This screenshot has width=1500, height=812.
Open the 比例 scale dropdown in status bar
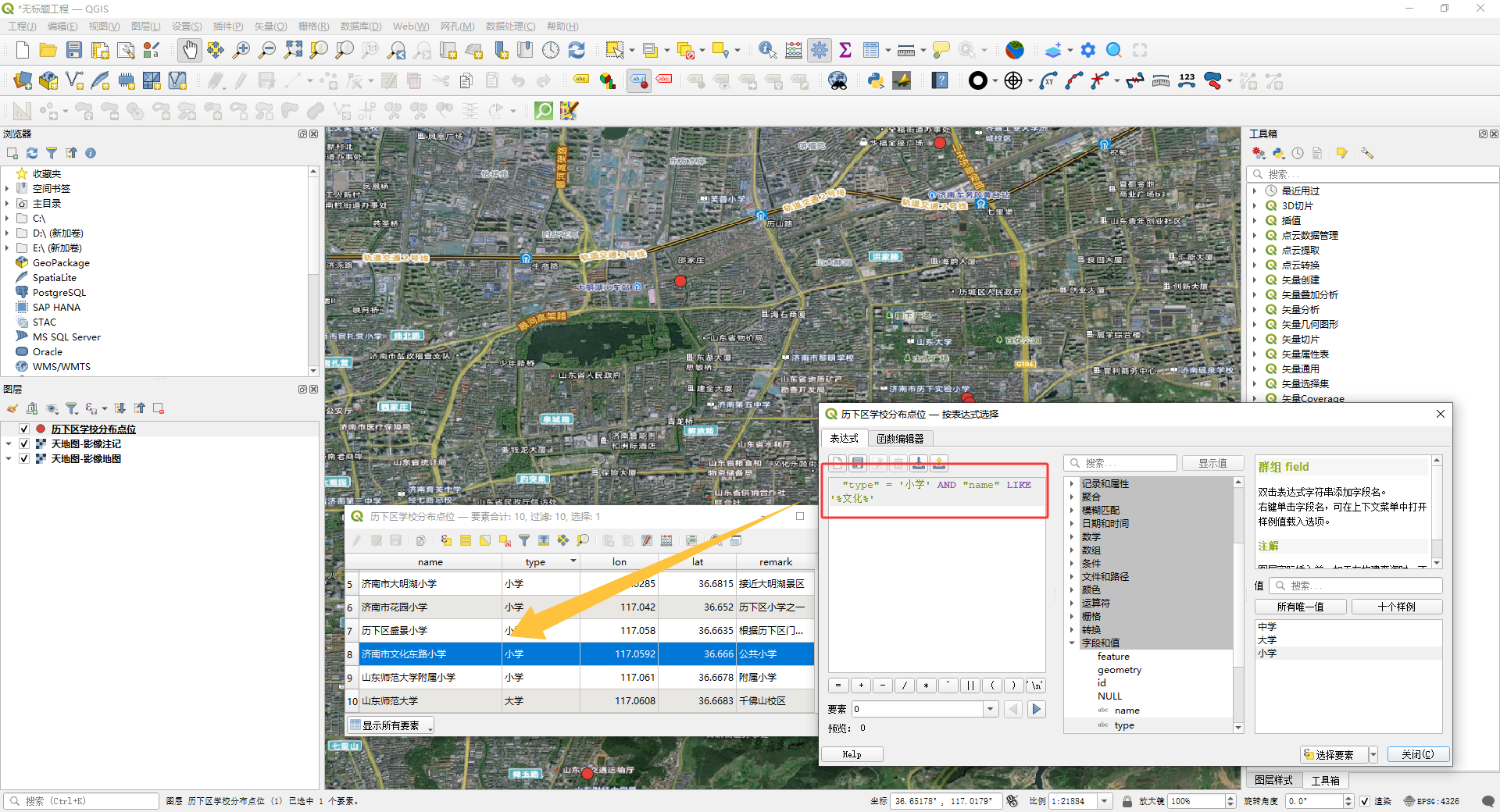point(1105,801)
